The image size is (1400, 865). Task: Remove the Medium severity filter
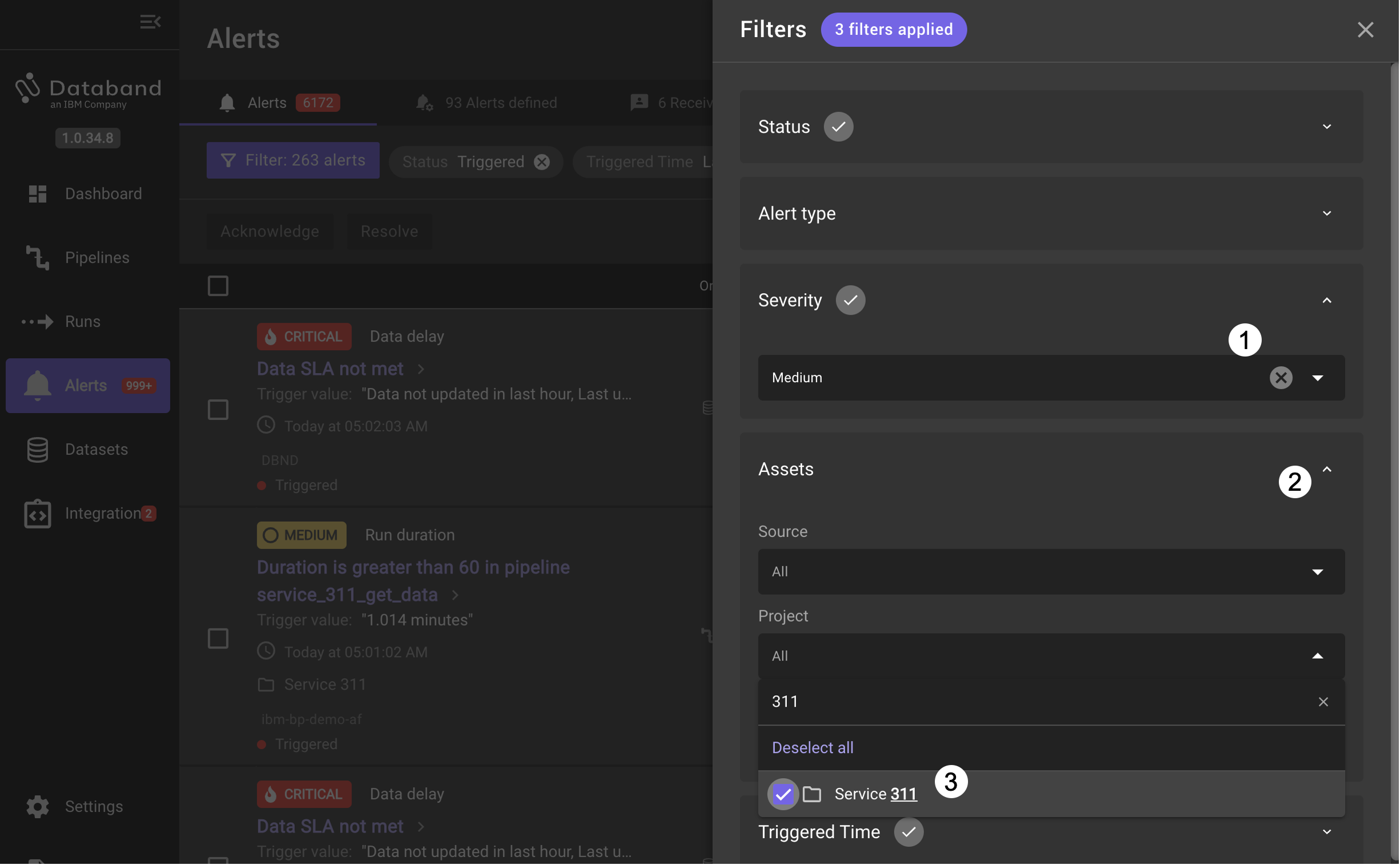(x=1281, y=377)
